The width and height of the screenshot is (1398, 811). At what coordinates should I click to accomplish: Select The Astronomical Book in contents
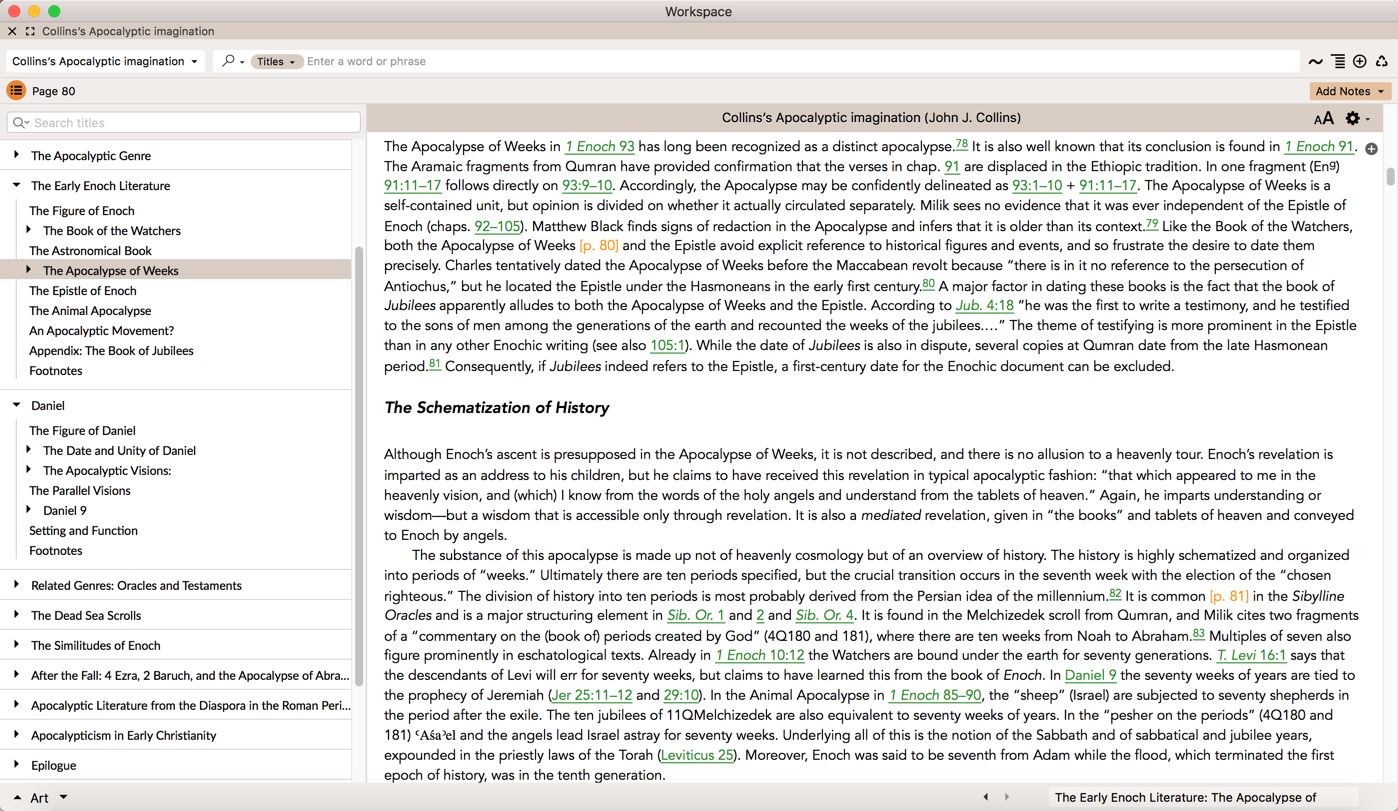pyautogui.click(x=90, y=251)
